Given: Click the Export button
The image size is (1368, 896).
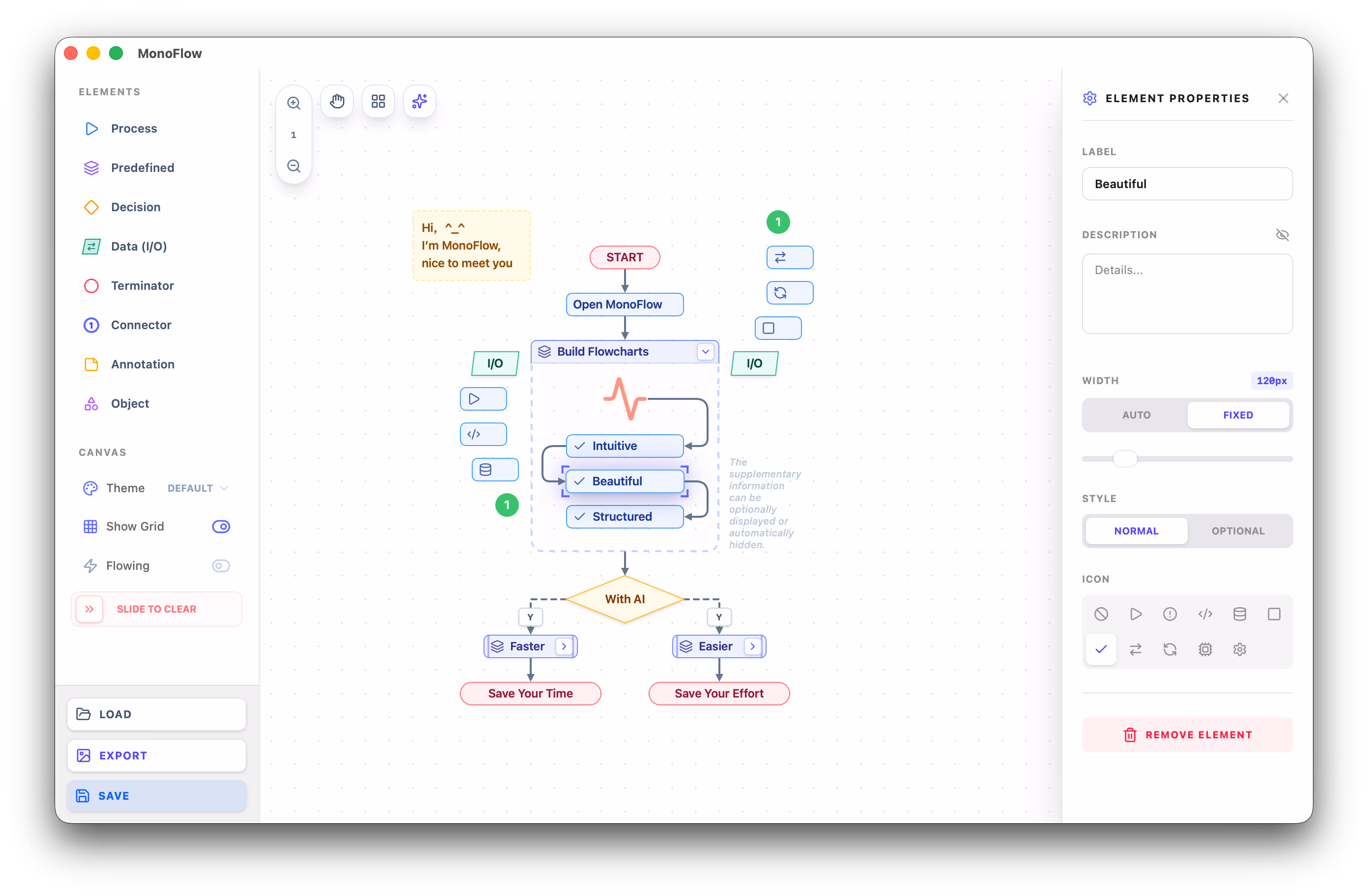Looking at the screenshot, I should pyautogui.click(x=156, y=756).
